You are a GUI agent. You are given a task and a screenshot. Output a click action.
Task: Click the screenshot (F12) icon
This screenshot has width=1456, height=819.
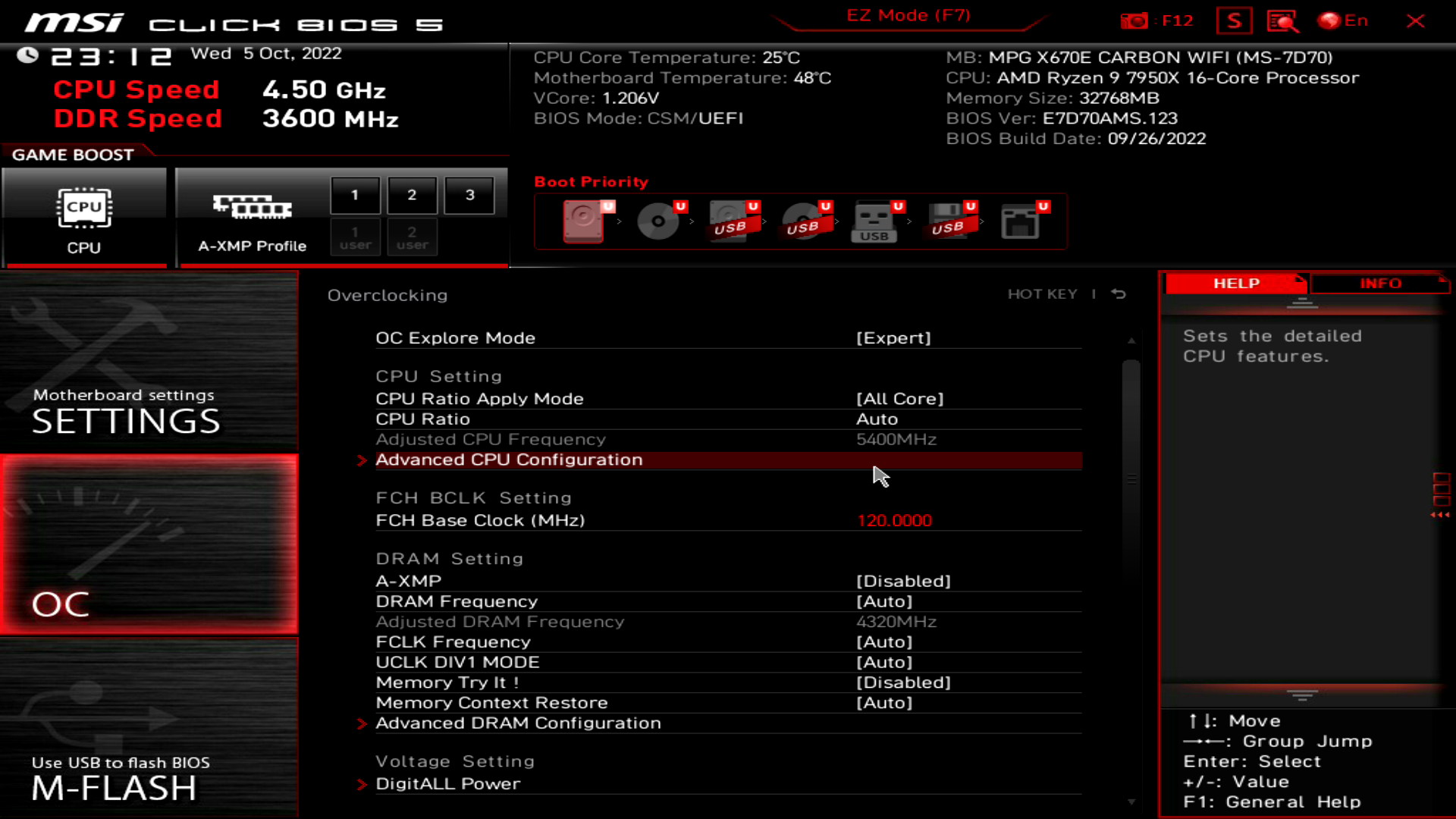[x=1135, y=21]
